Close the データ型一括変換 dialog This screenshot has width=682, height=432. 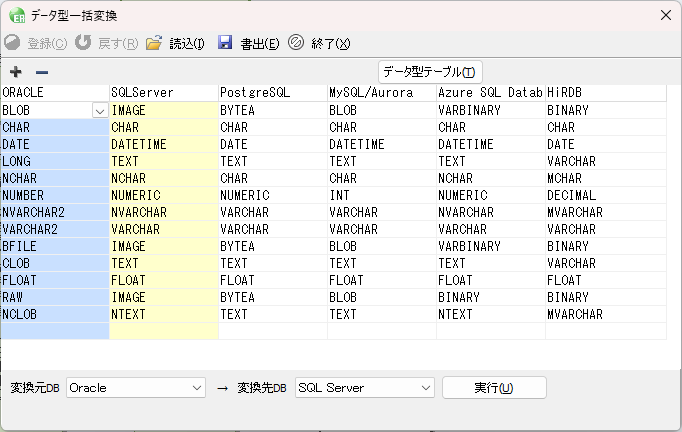[665, 15]
